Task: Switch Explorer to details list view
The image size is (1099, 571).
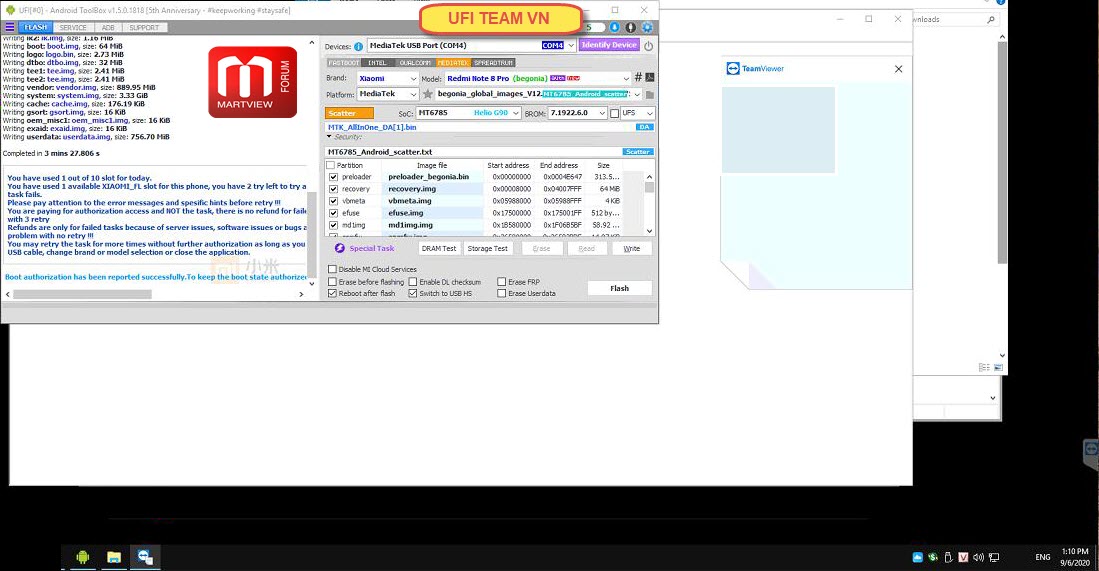Action: (984, 367)
